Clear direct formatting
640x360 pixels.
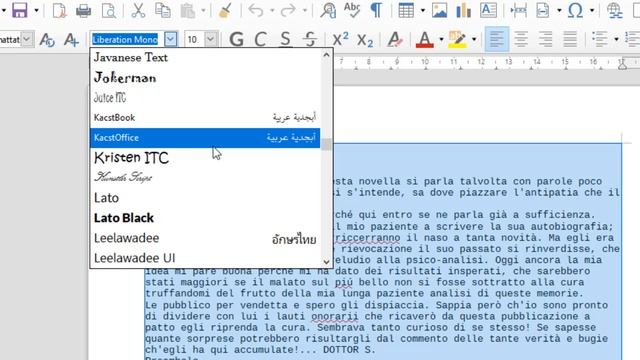pos(395,40)
